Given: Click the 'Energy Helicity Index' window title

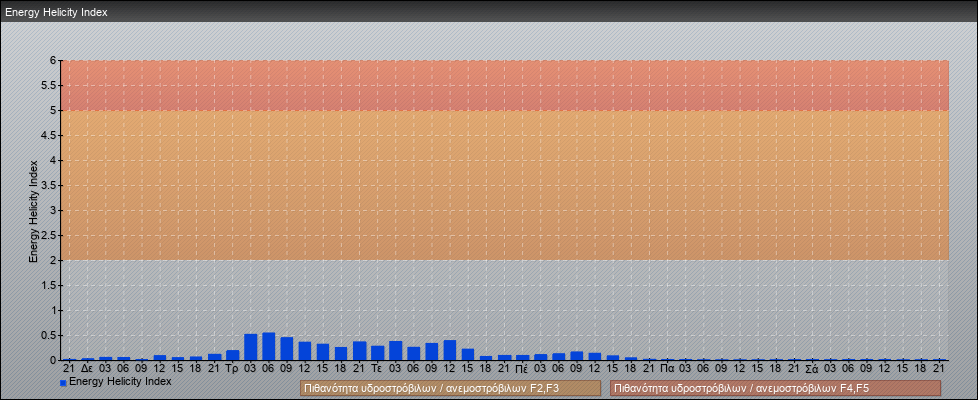Looking at the screenshot, I should pos(56,12).
